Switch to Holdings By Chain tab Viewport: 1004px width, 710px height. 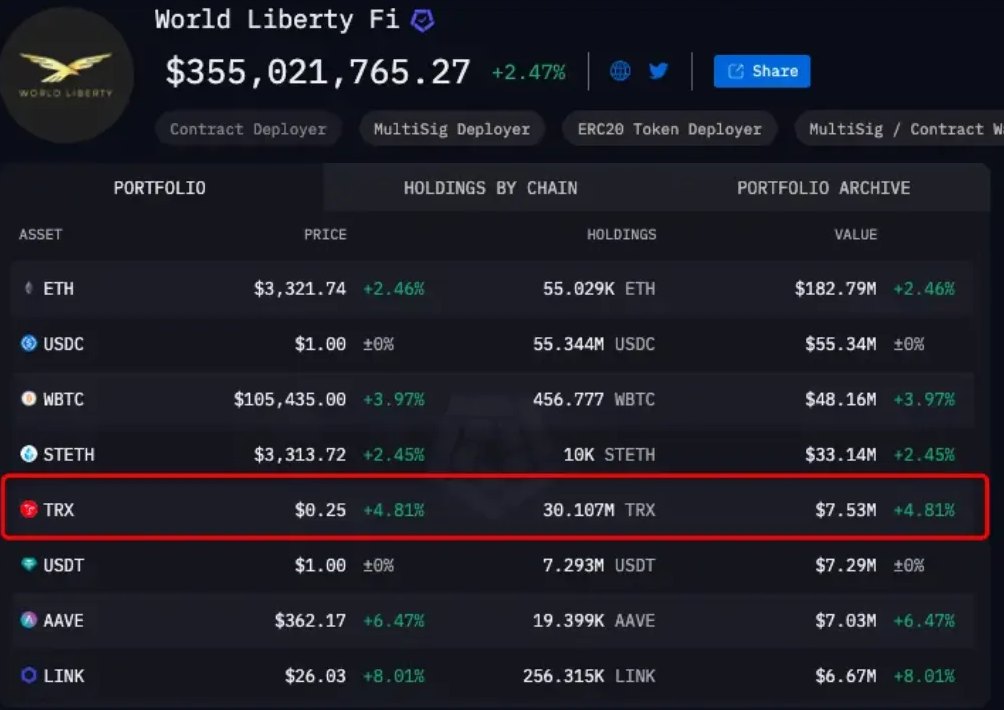point(490,188)
